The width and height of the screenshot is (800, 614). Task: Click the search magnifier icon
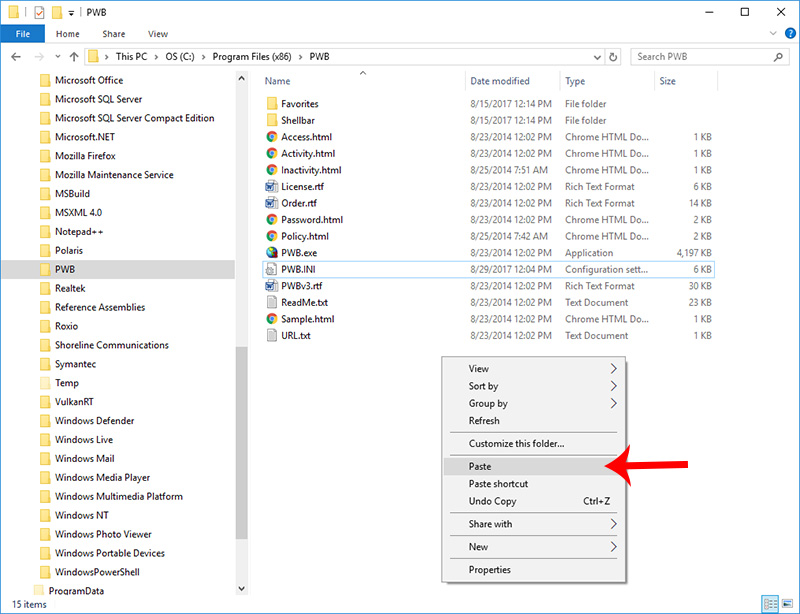coord(778,57)
